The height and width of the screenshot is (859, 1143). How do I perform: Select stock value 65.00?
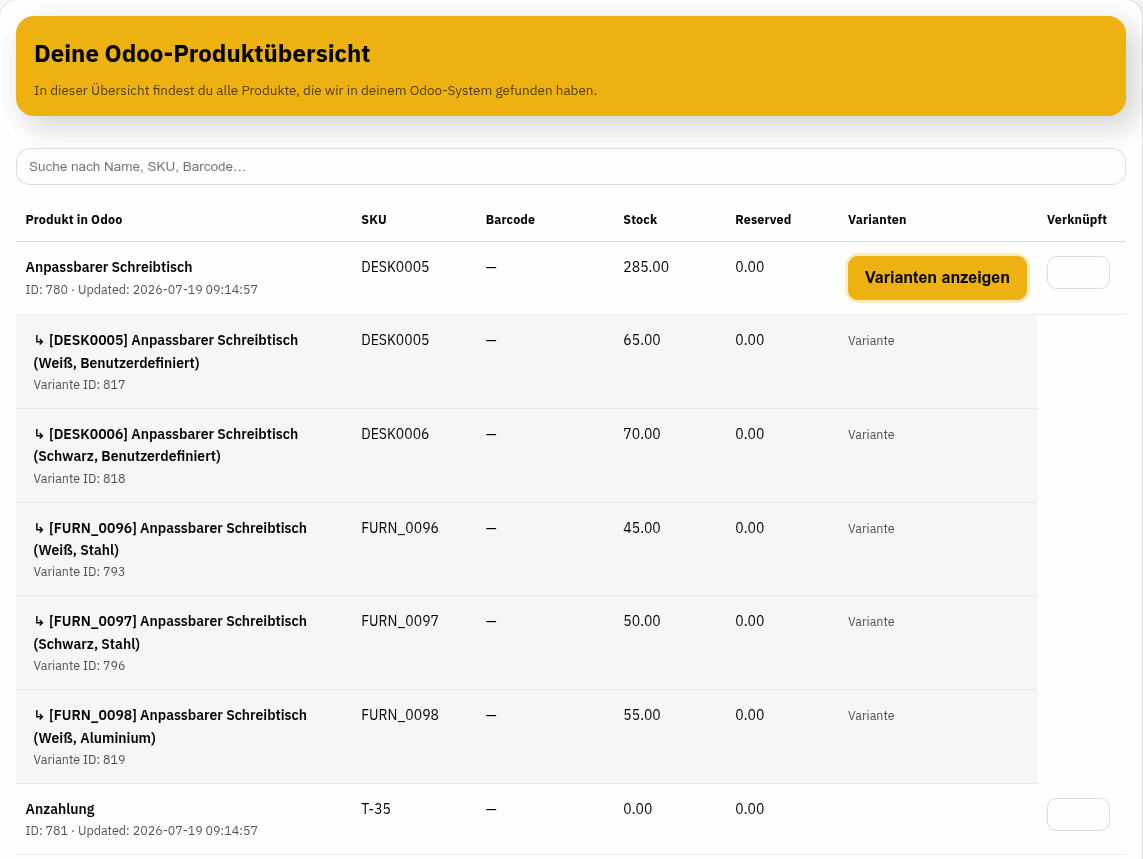[x=641, y=340]
